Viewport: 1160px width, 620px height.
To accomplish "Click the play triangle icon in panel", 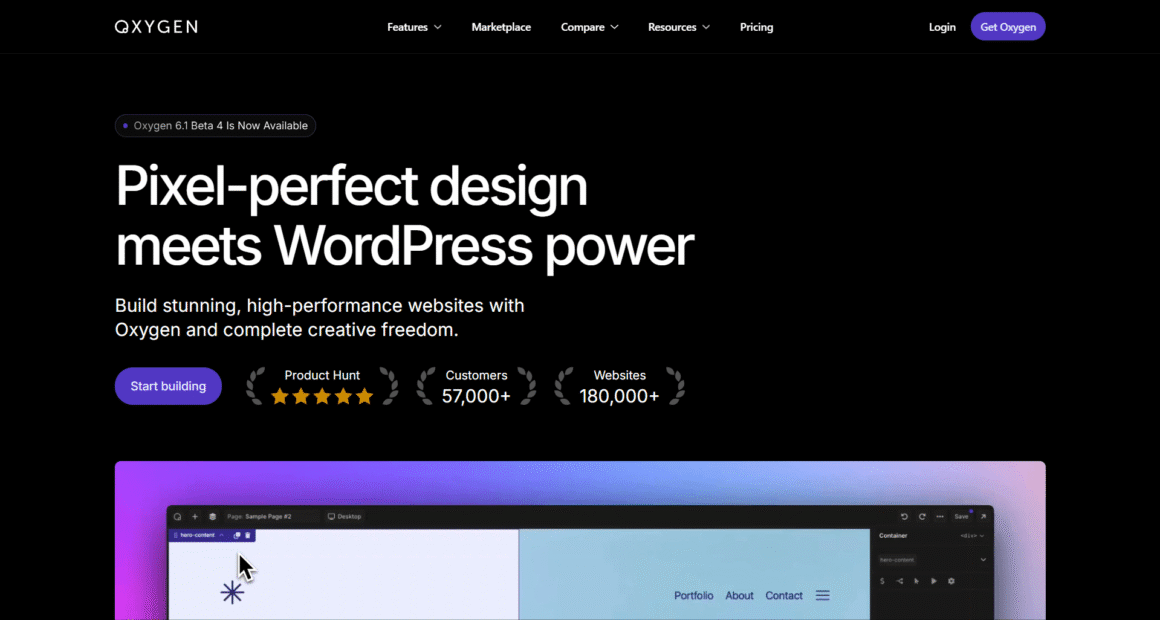I will coord(934,582).
